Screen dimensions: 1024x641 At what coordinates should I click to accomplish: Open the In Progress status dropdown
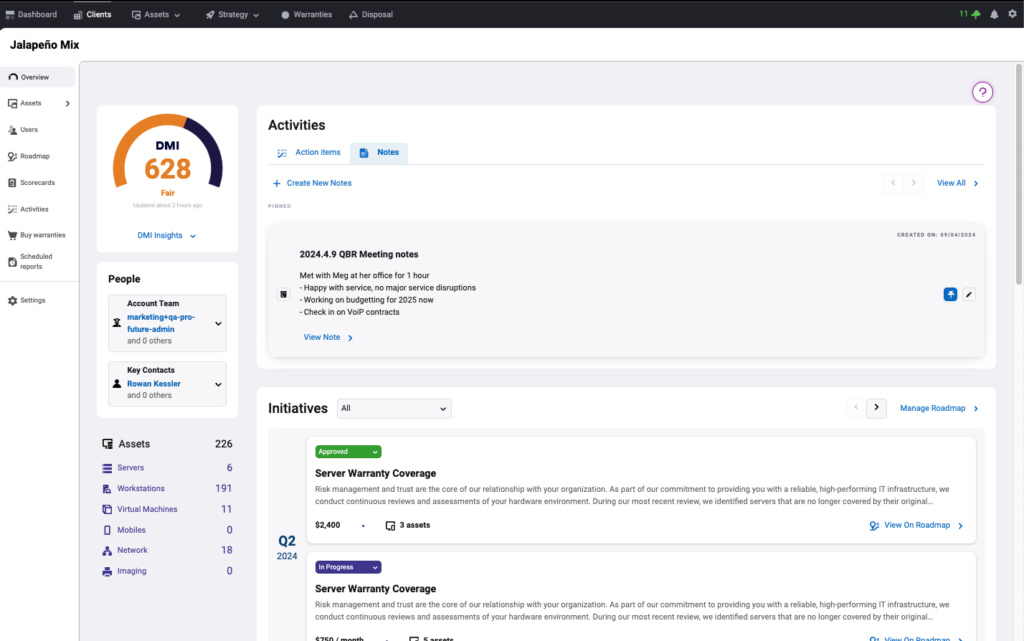click(x=348, y=567)
